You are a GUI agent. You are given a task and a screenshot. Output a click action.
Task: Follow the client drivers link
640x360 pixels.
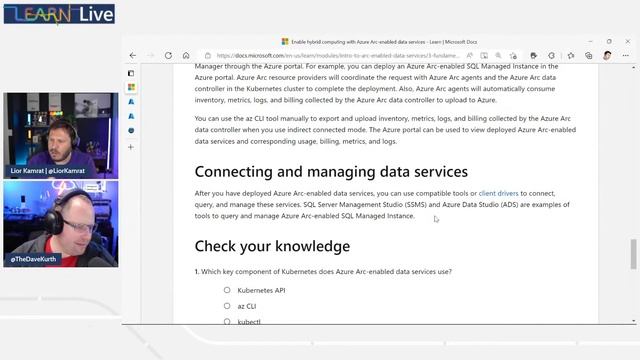[498, 193]
